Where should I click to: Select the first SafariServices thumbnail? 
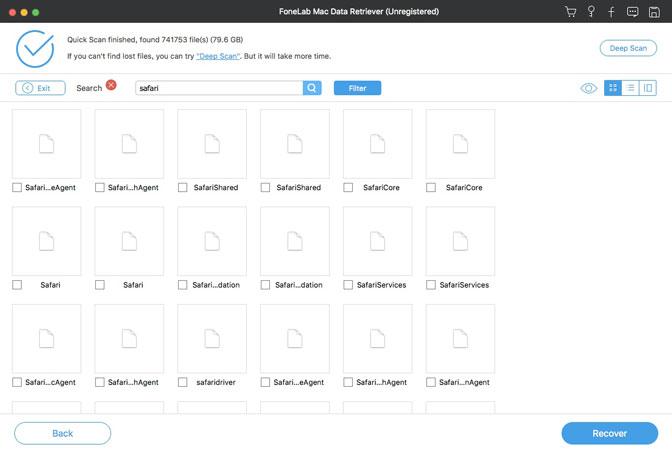pos(378,241)
